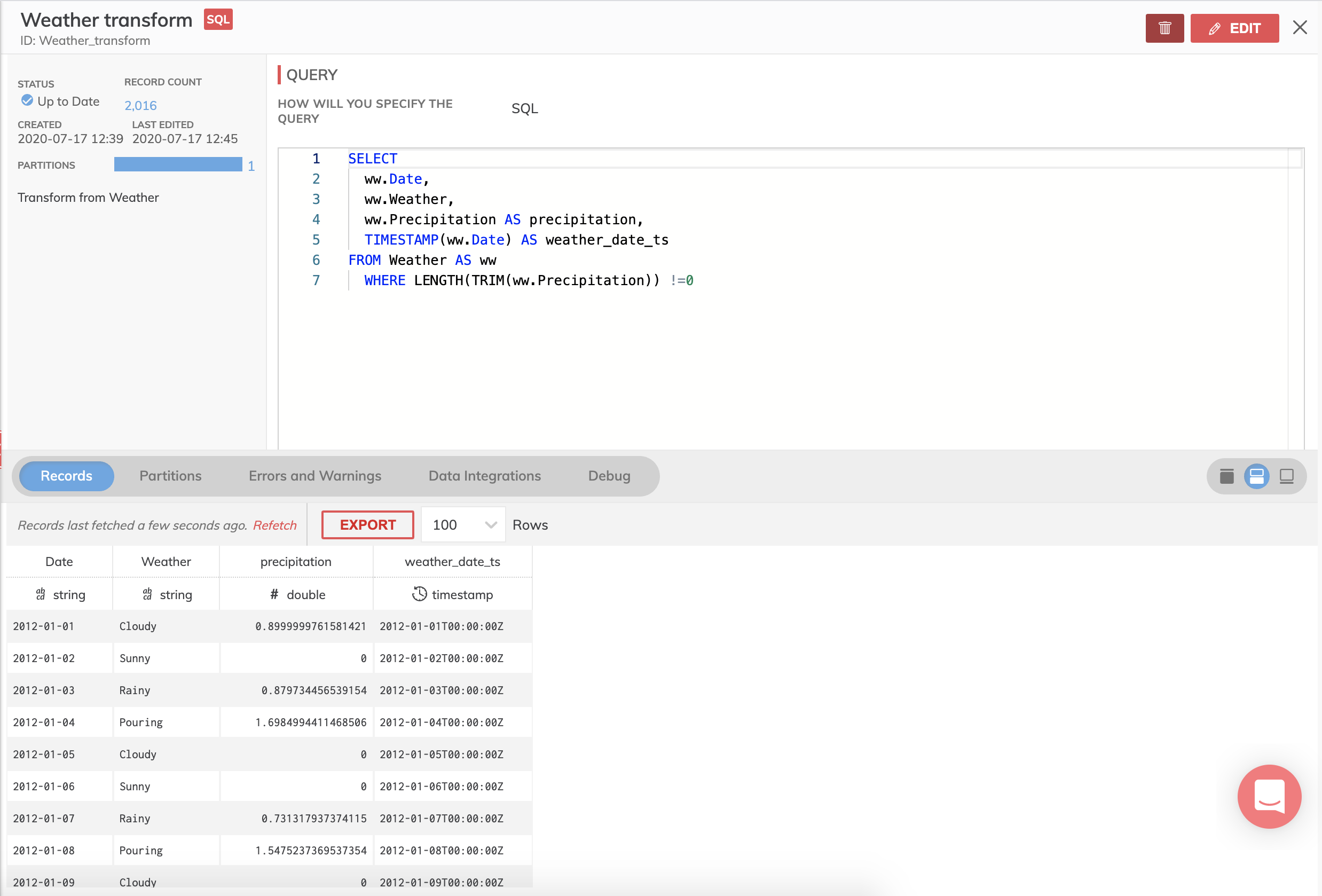The width and height of the screenshot is (1322, 896).
Task: Click the precipitation column header
Action: [296, 562]
